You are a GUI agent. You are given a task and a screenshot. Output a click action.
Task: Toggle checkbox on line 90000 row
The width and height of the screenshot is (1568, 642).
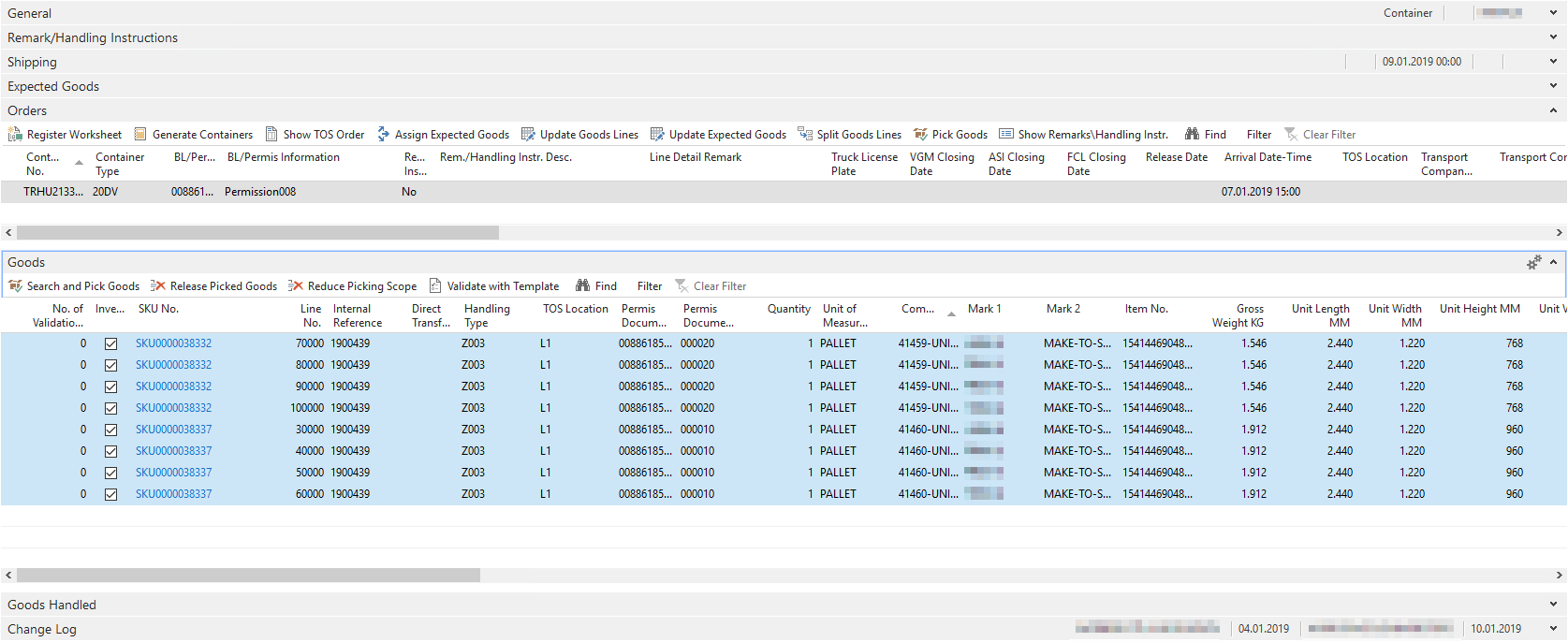[110, 387]
